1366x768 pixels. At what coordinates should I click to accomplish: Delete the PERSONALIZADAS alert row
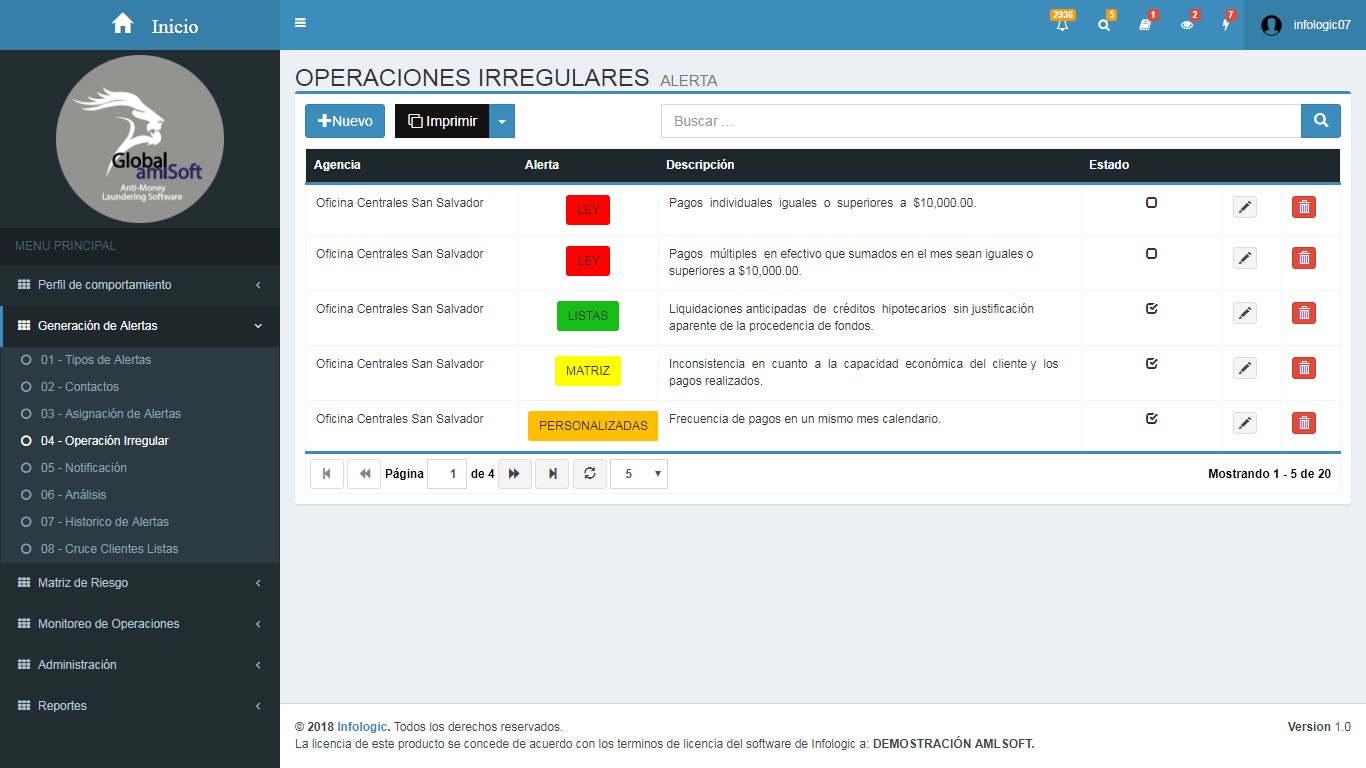[x=1303, y=423]
